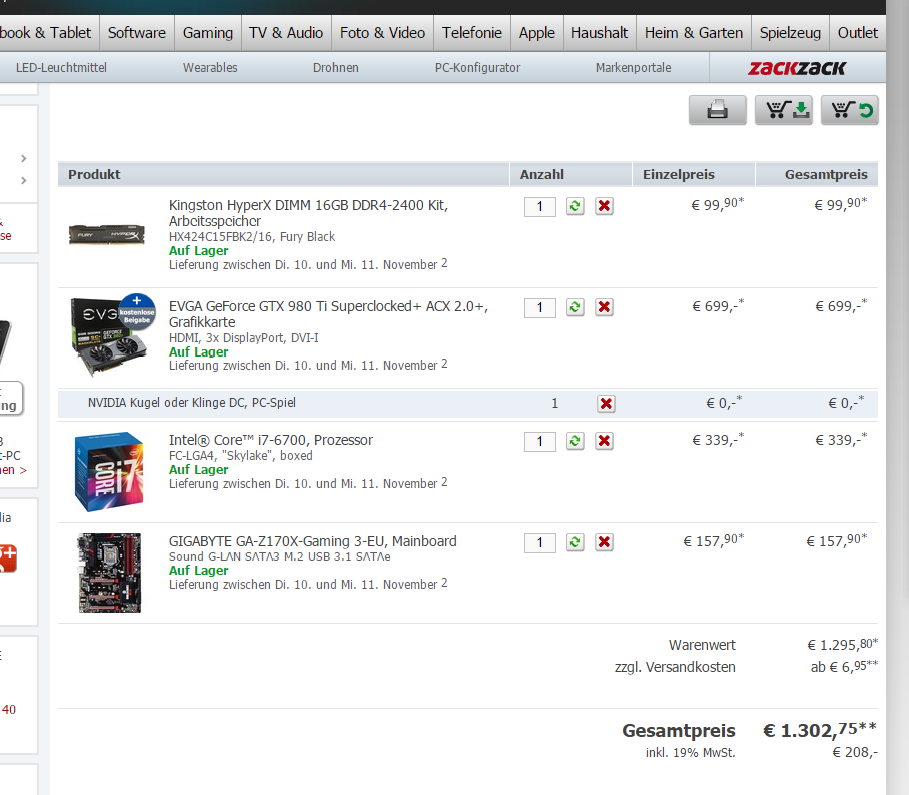
Task: Go to Wearables section
Action: point(210,68)
